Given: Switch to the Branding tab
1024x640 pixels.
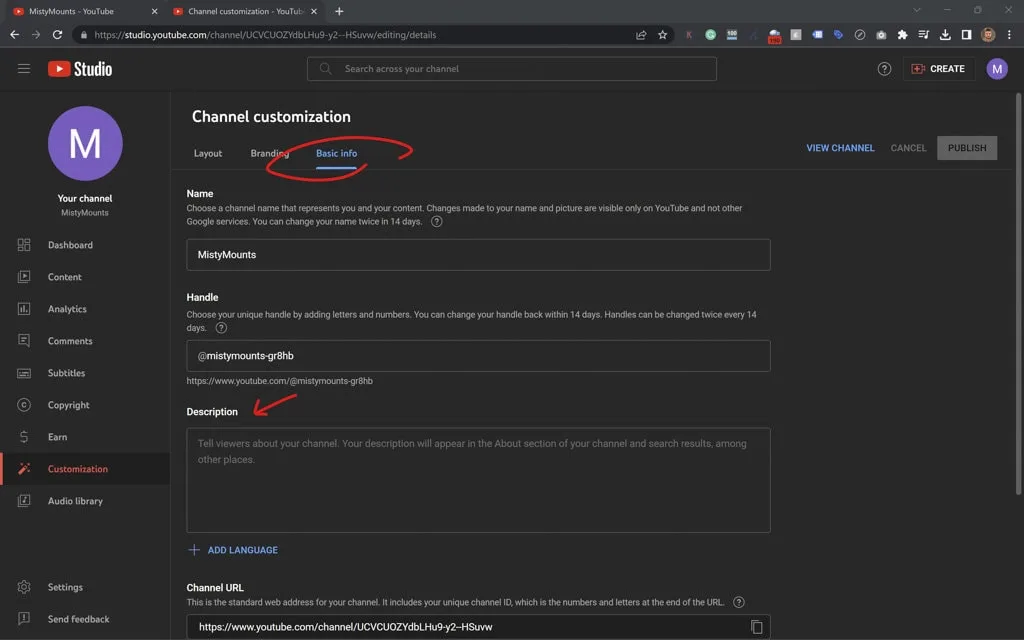Looking at the screenshot, I should 269,153.
